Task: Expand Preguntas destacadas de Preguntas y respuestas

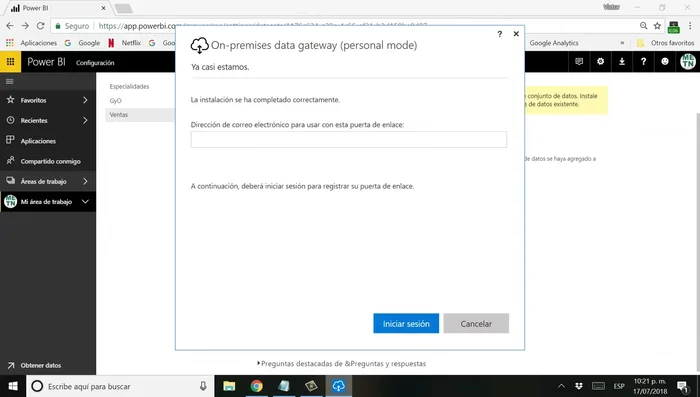Action: [342, 364]
